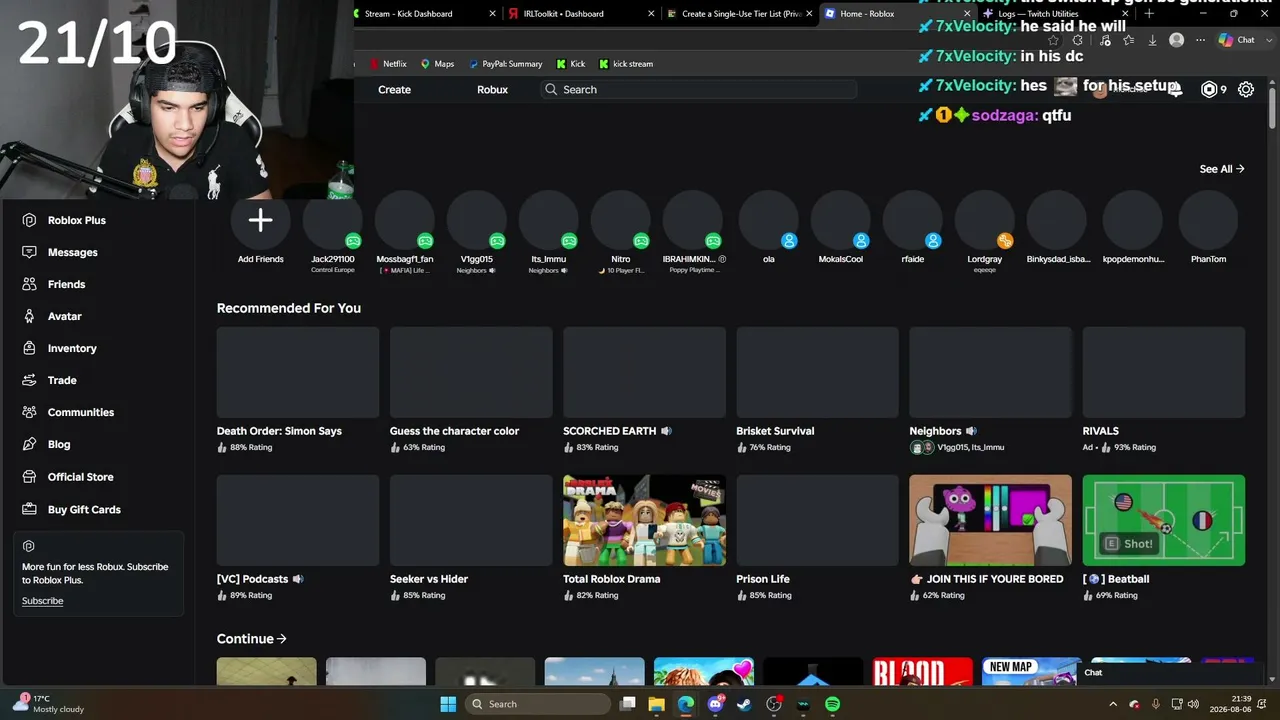Open Spotify from the taskbar

[x=832, y=704]
